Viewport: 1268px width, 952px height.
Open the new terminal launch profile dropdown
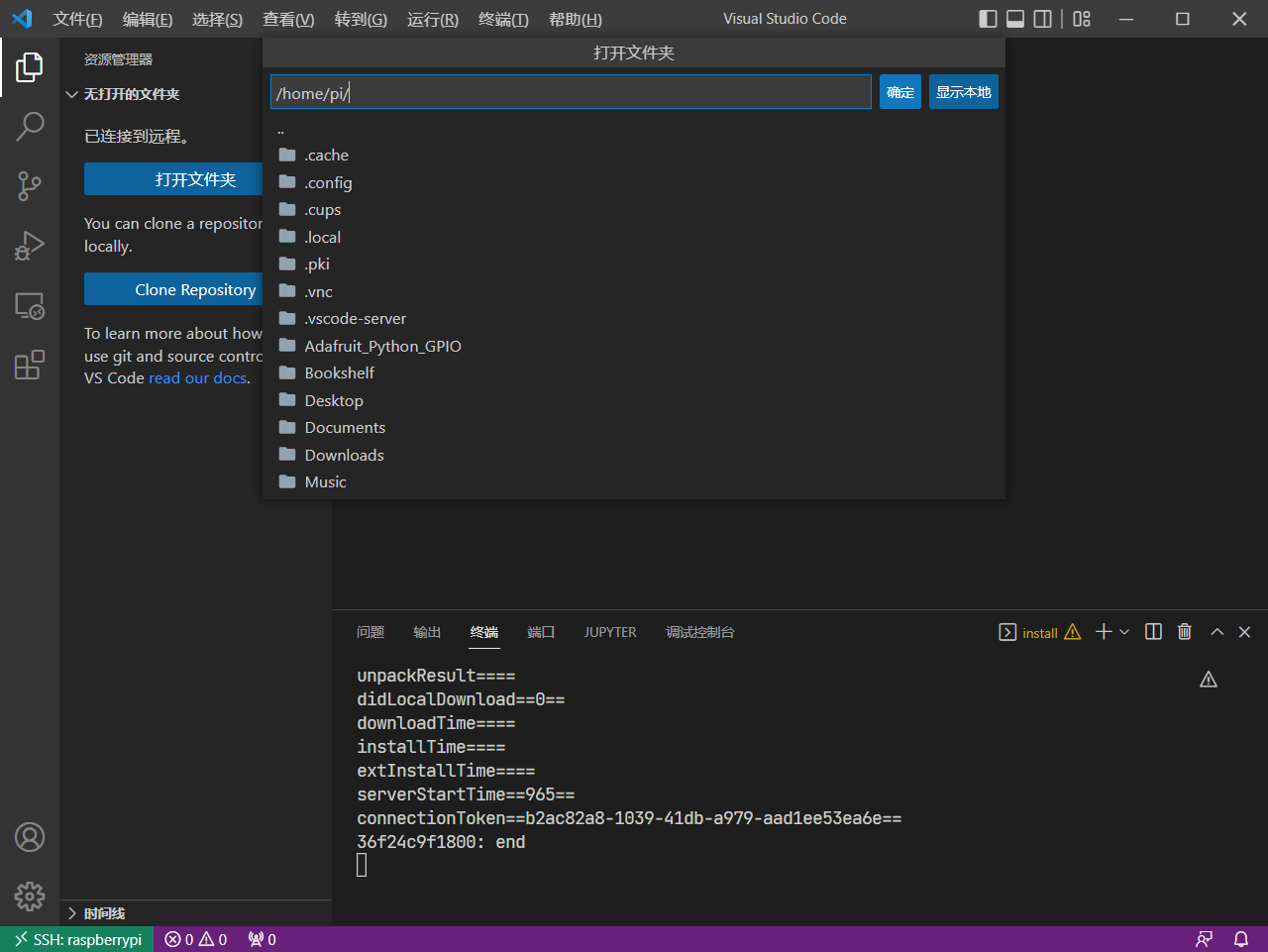pos(1124,632)
